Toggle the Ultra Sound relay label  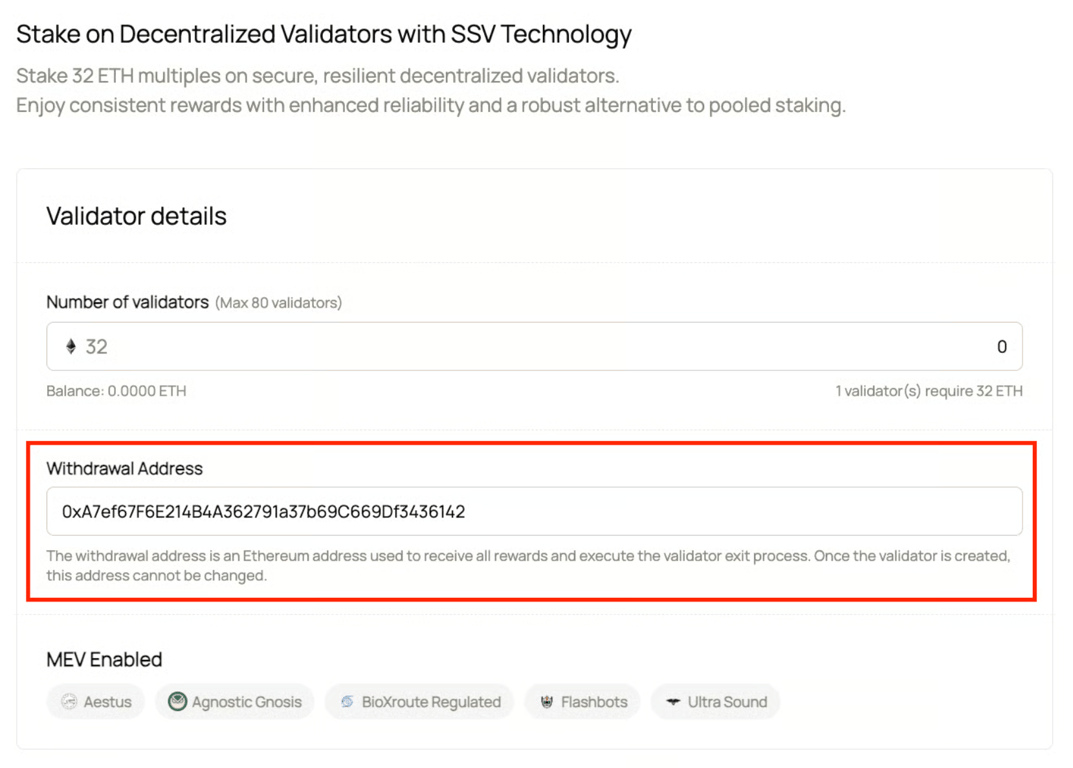point(727,702)
